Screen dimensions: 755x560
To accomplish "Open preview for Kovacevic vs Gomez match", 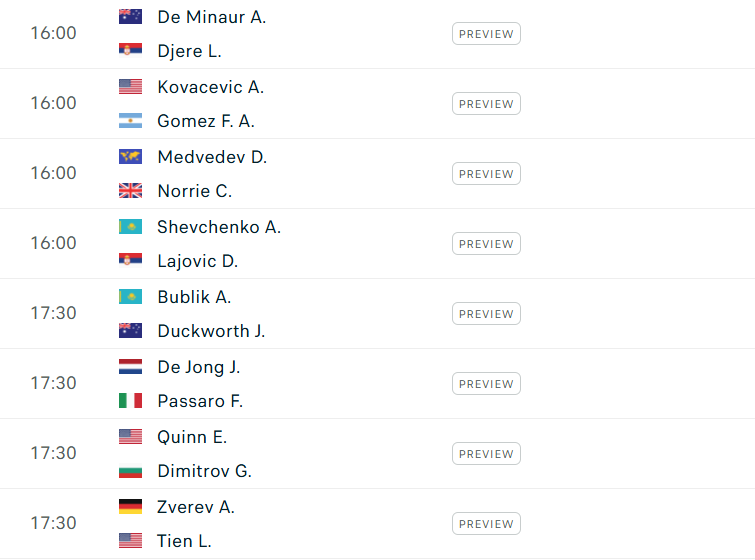I will click(x=486, y=104).
